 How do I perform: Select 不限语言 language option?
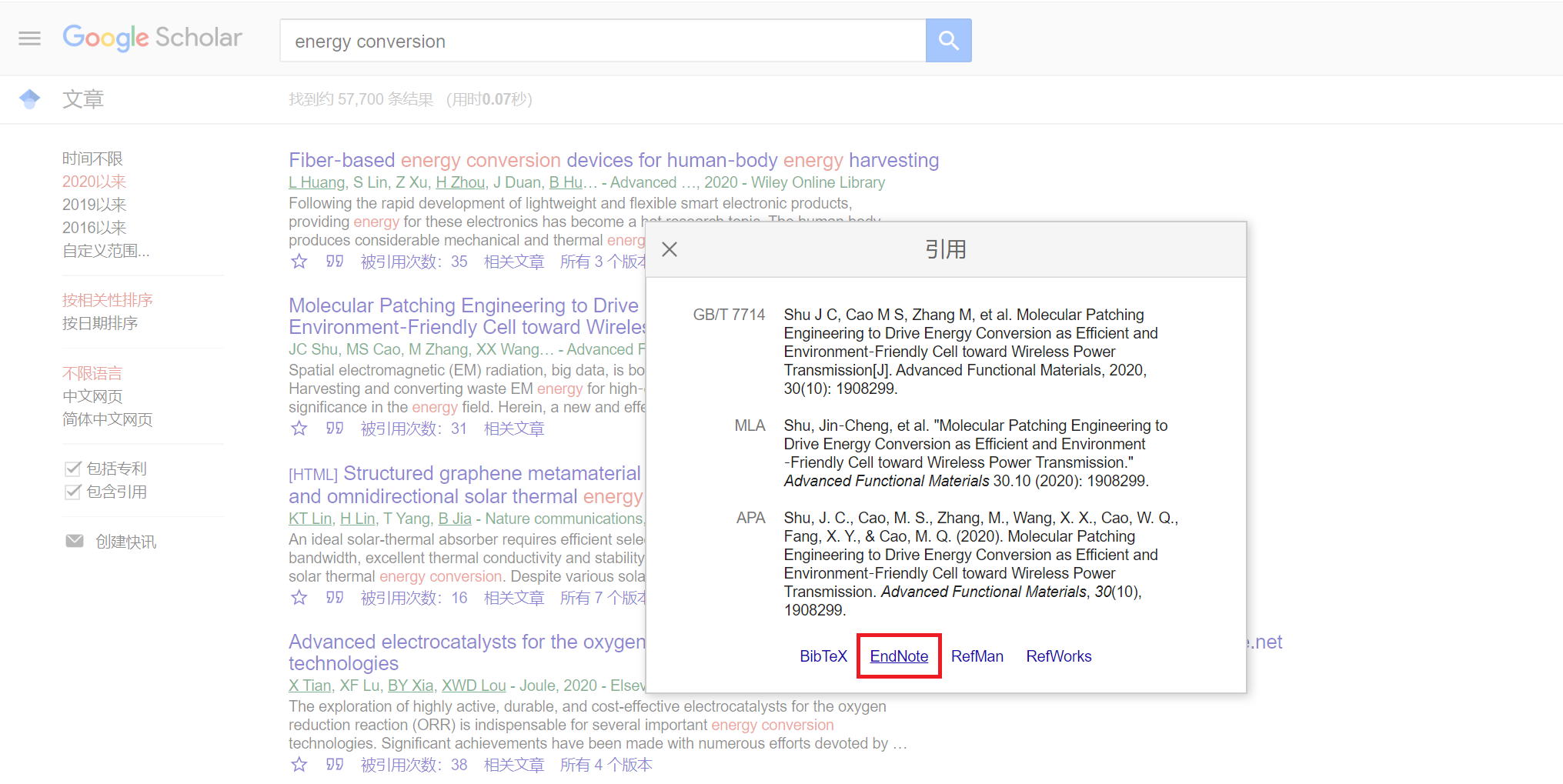pos(92,373)
